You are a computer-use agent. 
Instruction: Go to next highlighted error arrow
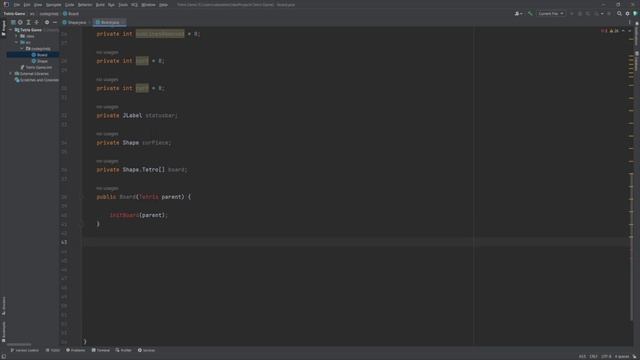point(629,31)
